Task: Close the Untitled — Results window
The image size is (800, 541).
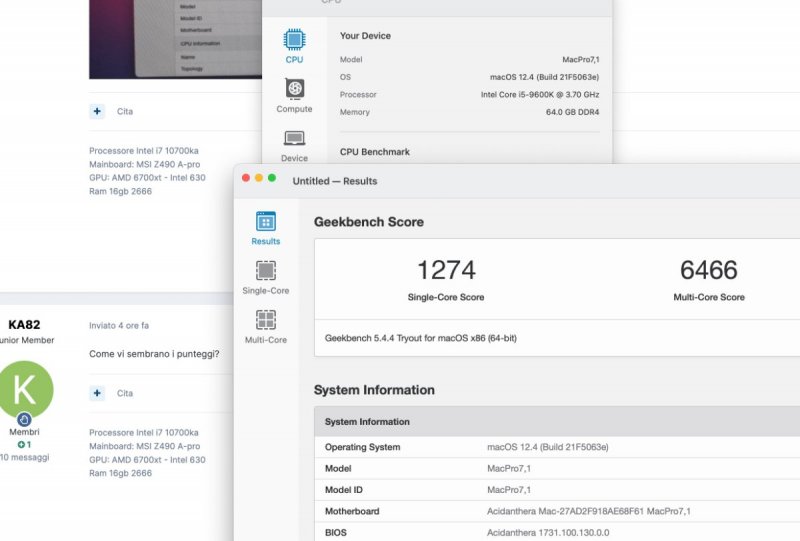Action: tap(246, 178)
